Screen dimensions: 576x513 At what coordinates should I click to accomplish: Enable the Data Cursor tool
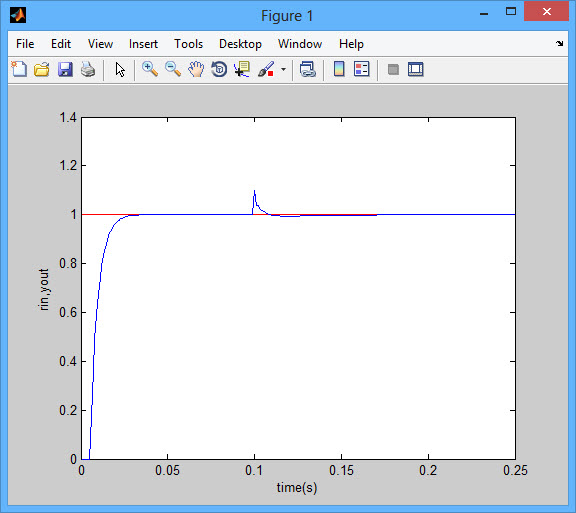click(242, 69)
